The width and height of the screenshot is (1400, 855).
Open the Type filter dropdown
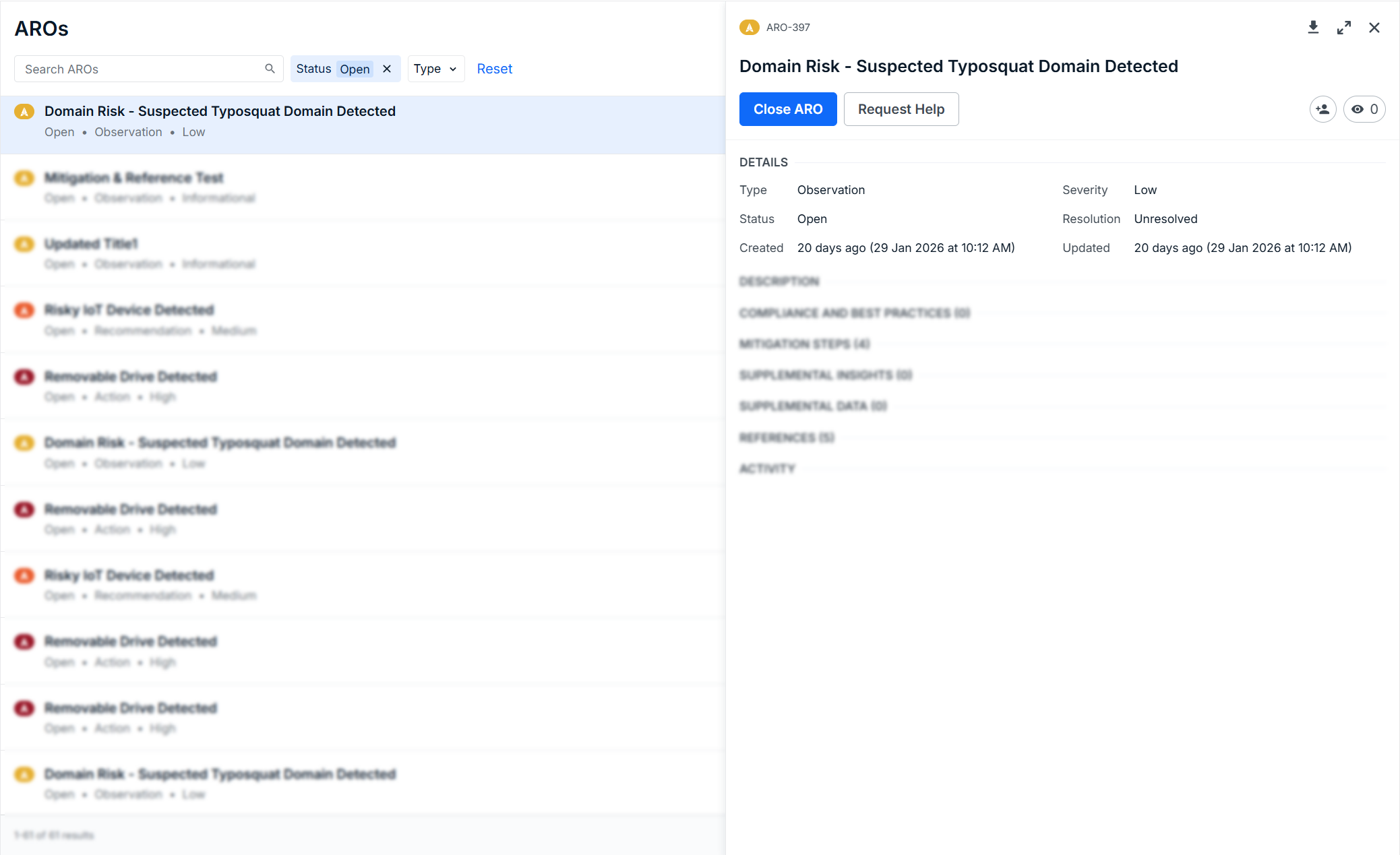click(435, 69)
